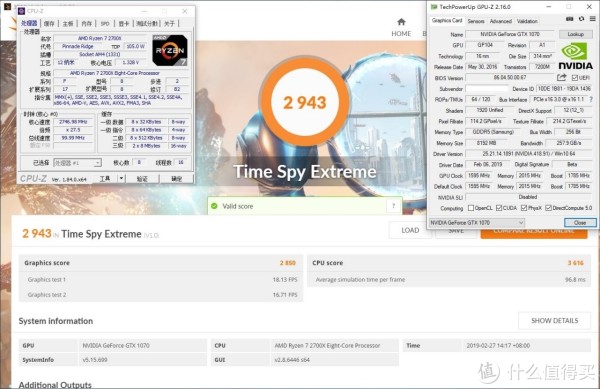Image resolution: width=600 pixels, height=389 pixels.
Task: Open the GPU-Z hamburger menu
Action: click(592, 19)
